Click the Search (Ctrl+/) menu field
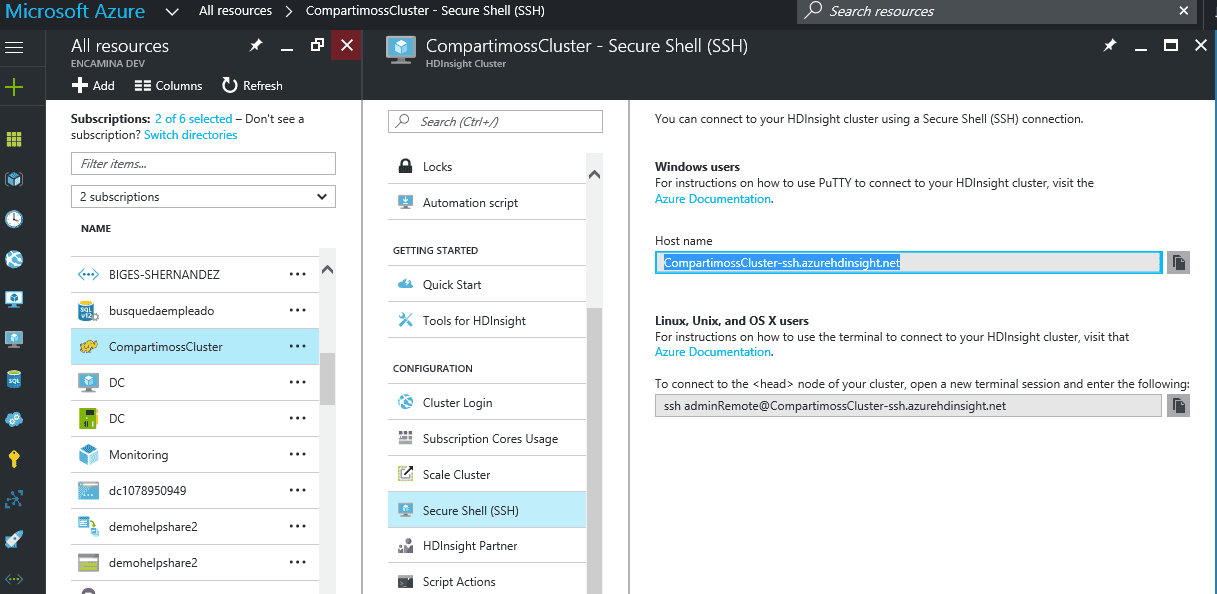Screen dimensions: 1217x594 [495, 121]
